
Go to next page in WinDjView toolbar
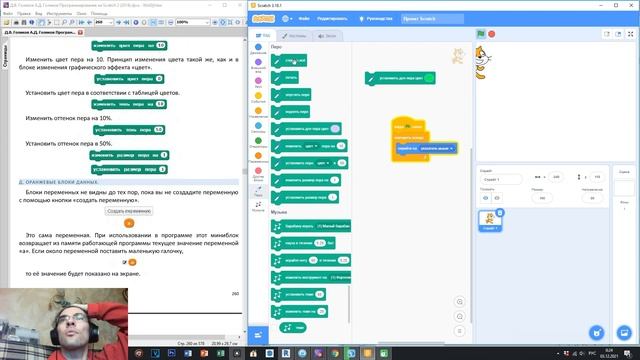pyautogui.click(x=118, y=22)
